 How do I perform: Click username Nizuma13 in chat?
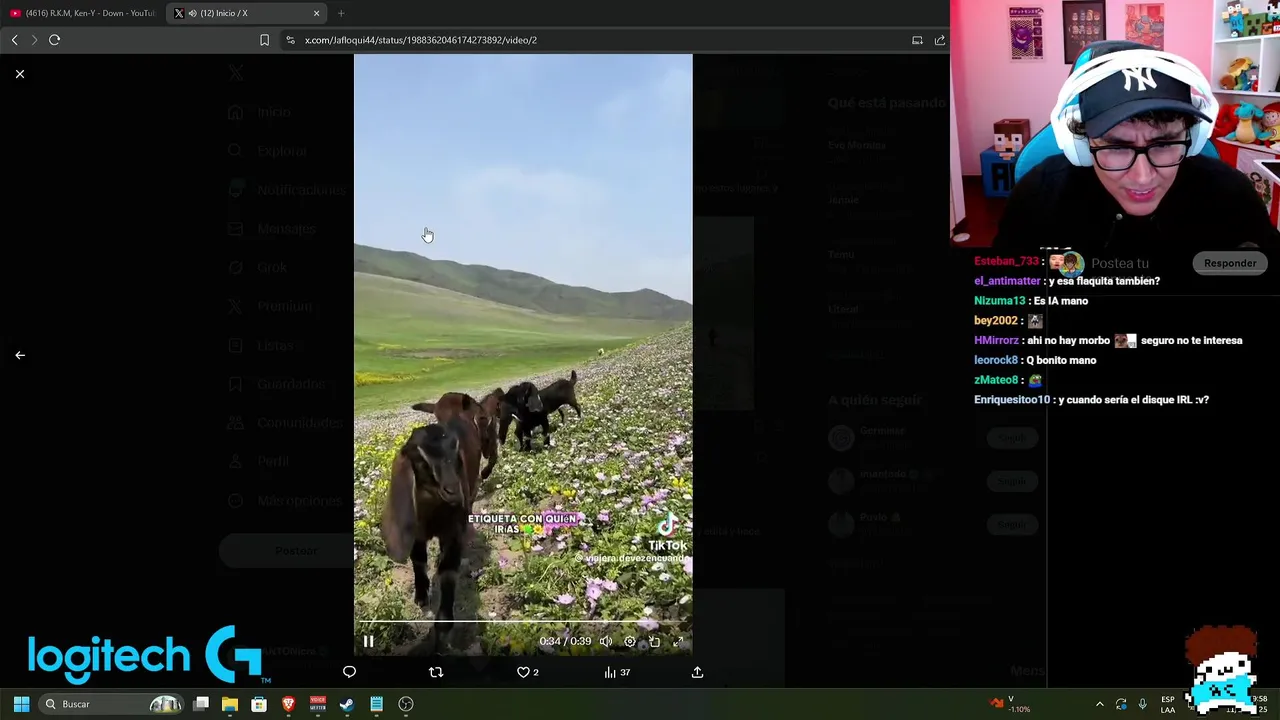[x=999, y=301]
